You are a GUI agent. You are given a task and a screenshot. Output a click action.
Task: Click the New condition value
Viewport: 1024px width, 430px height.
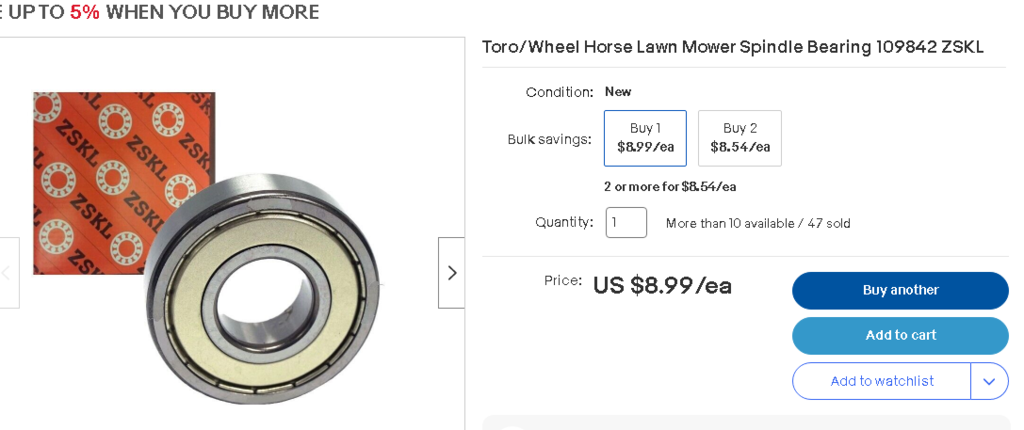[x=618, y=92]
